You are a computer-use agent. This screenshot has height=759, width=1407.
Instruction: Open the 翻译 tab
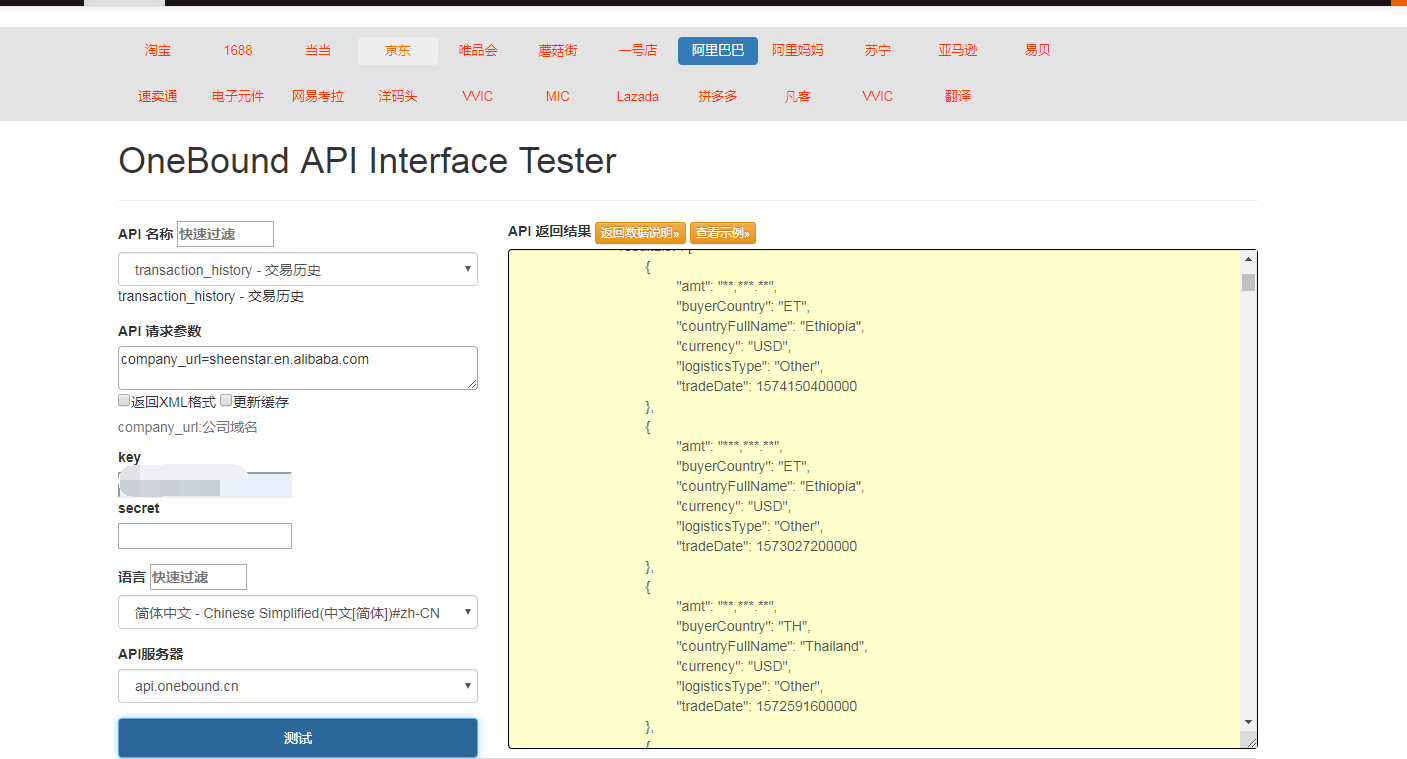pos(958,96)
